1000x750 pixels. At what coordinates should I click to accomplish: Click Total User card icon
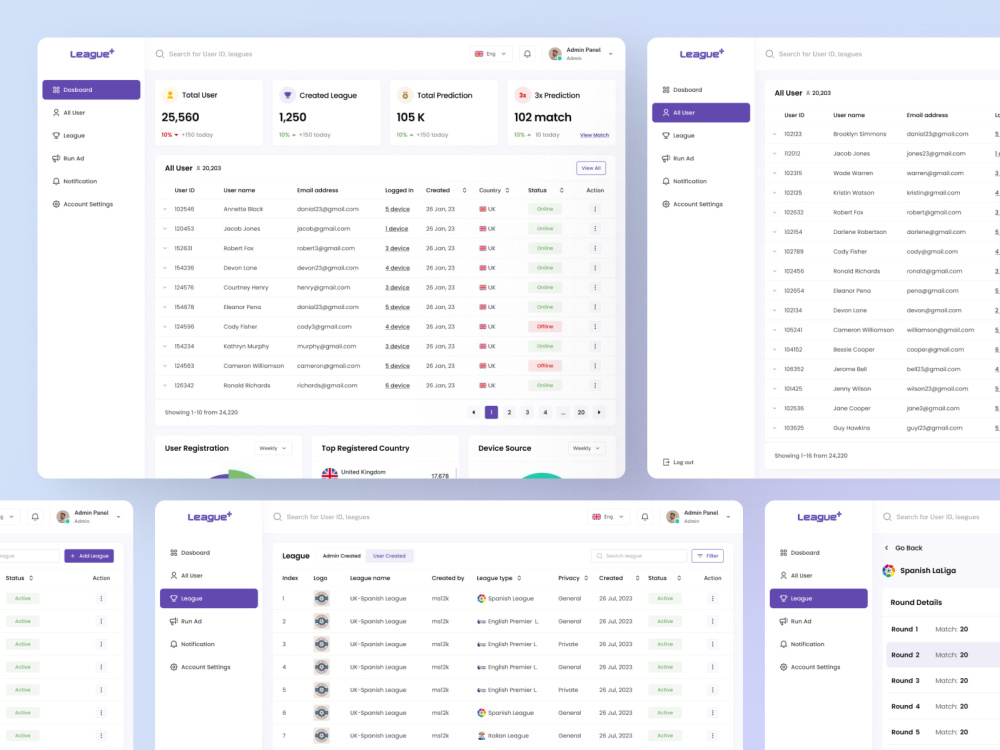(x=170, y=95)
